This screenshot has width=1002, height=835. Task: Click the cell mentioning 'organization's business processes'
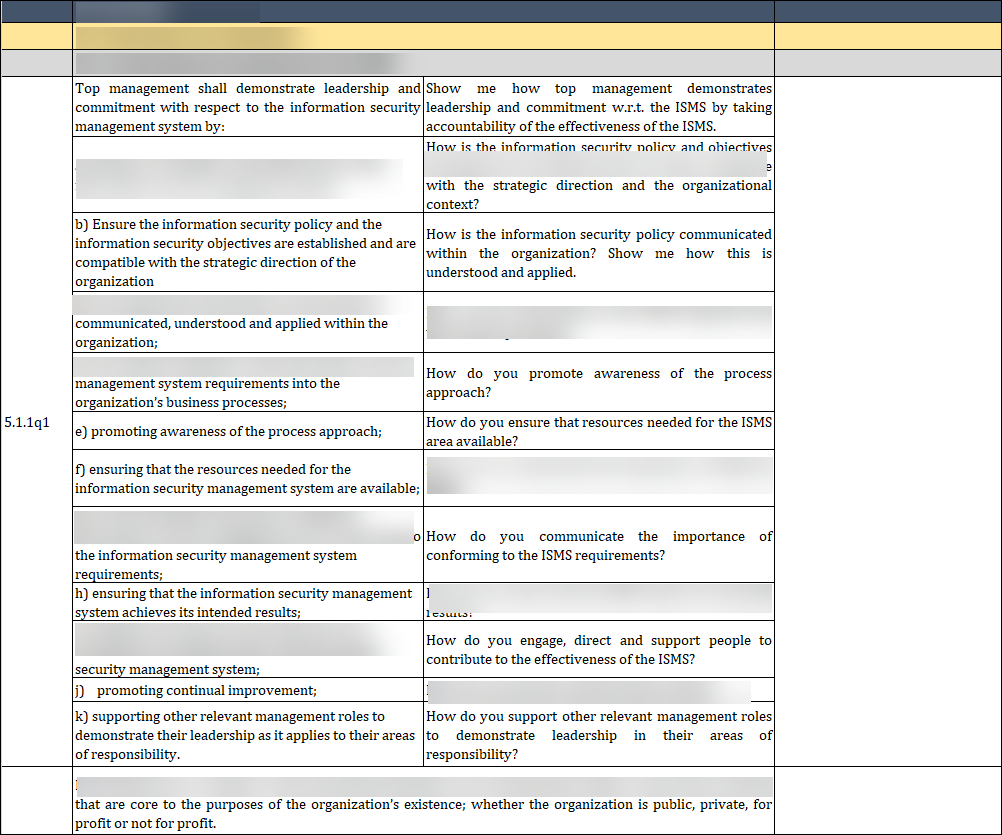click(247, 392)
